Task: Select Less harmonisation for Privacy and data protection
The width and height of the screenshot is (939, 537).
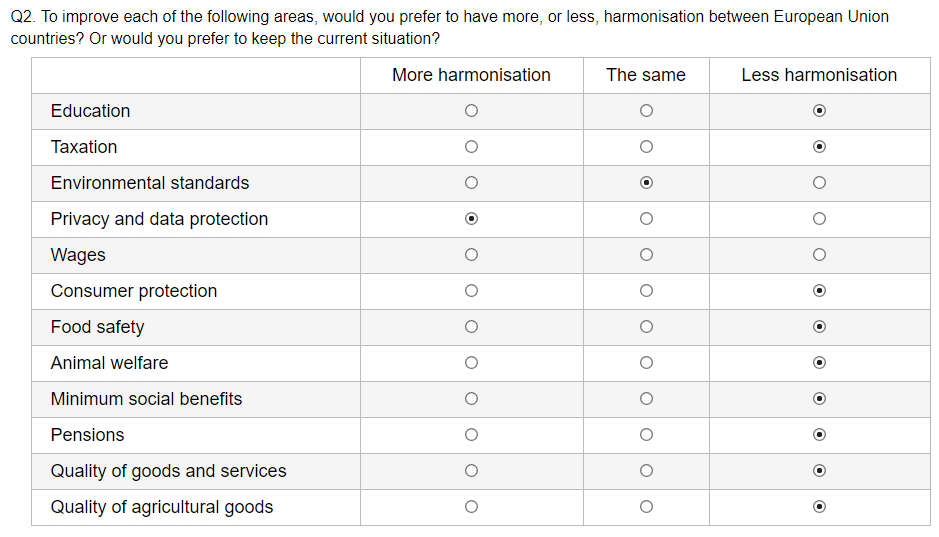Action: 819,219
